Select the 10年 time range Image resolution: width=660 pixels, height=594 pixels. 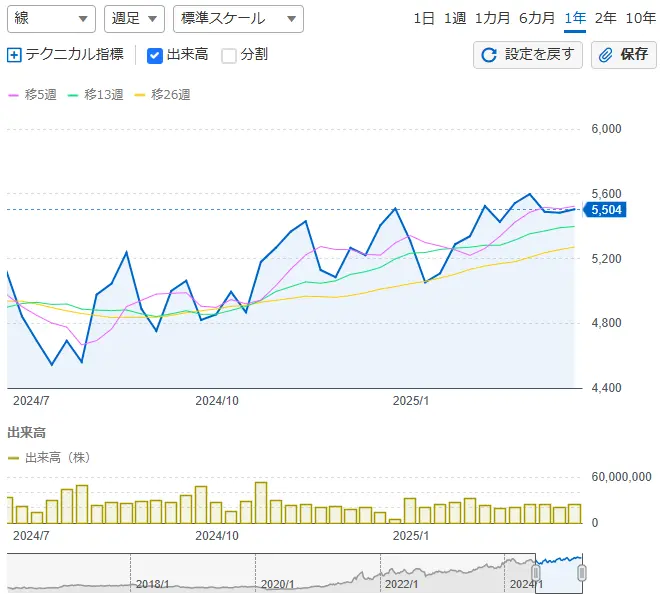[641, 19]
